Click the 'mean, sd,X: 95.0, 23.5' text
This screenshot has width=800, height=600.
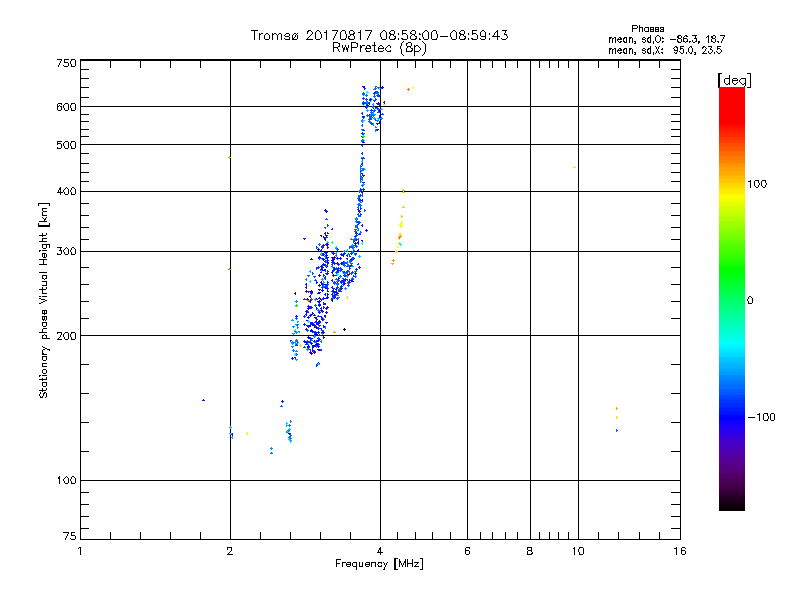pyautogui.click(x=665, y=50)
